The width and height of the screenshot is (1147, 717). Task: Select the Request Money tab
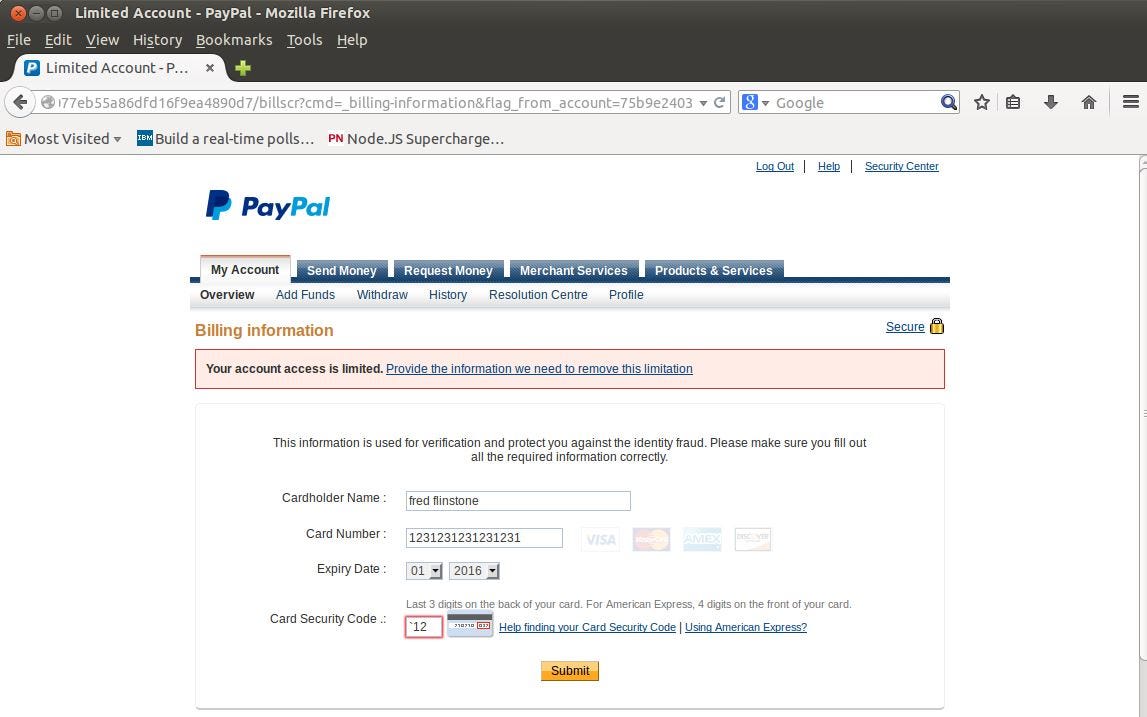[448, 270]
